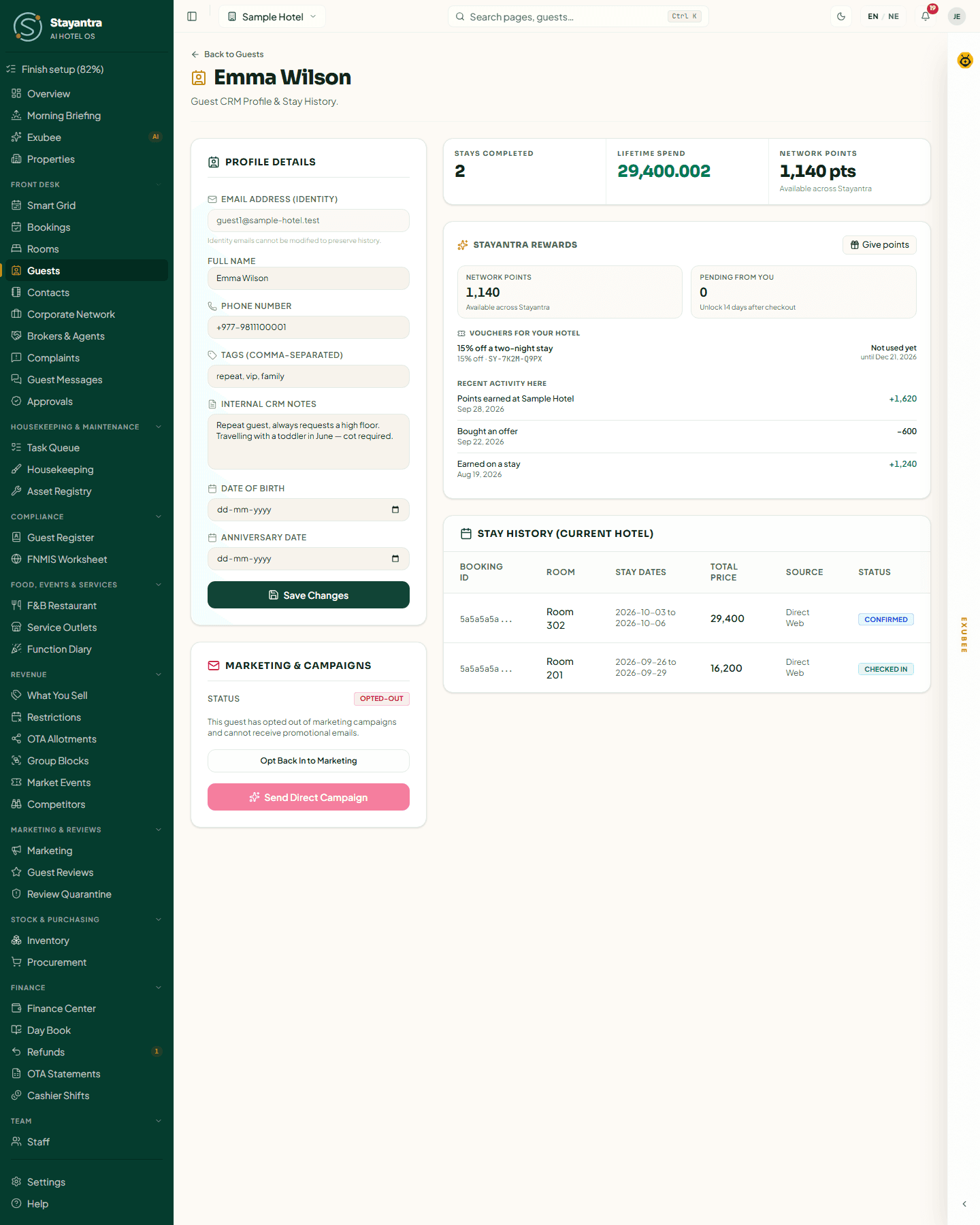
Task: Open date of birth calendar picker
Action: [x=395, y=510]
